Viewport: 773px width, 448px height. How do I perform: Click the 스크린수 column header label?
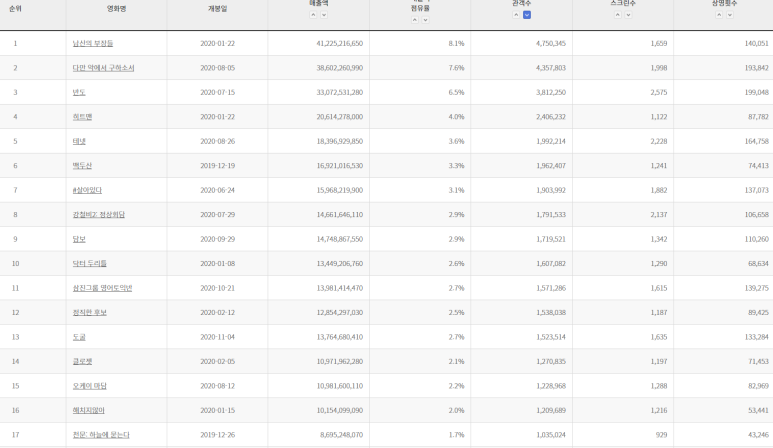(x=623, y=3)
